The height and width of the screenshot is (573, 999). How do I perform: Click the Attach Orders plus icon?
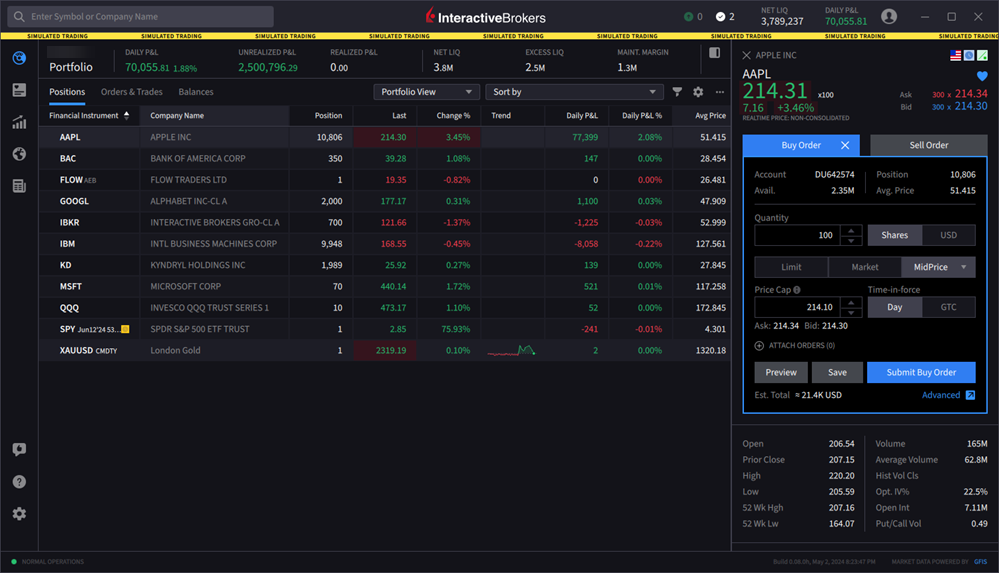[759, 345]
